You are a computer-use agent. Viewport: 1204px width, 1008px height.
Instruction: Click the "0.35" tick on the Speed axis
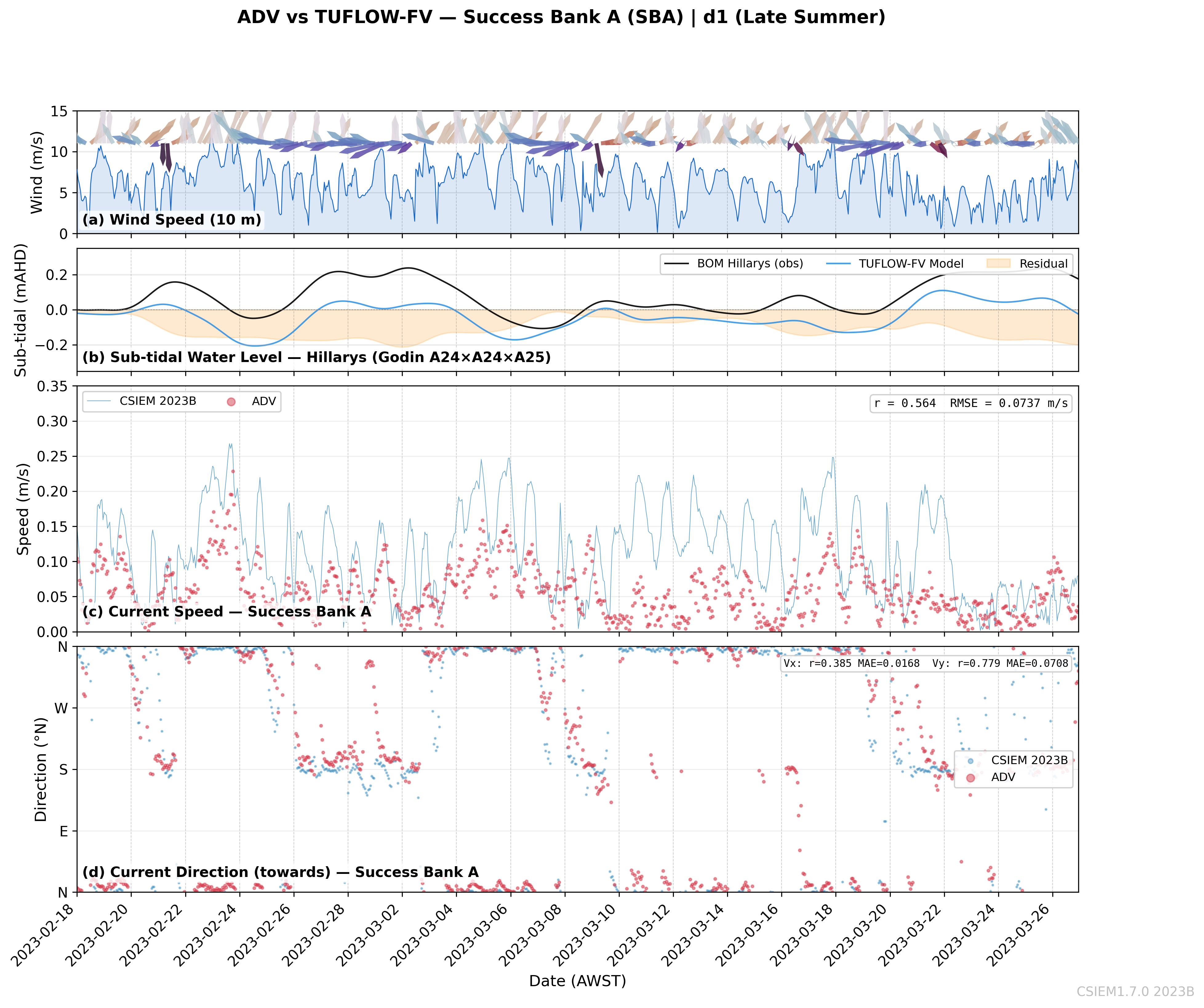pyautogui.click(x=53, y=386)
